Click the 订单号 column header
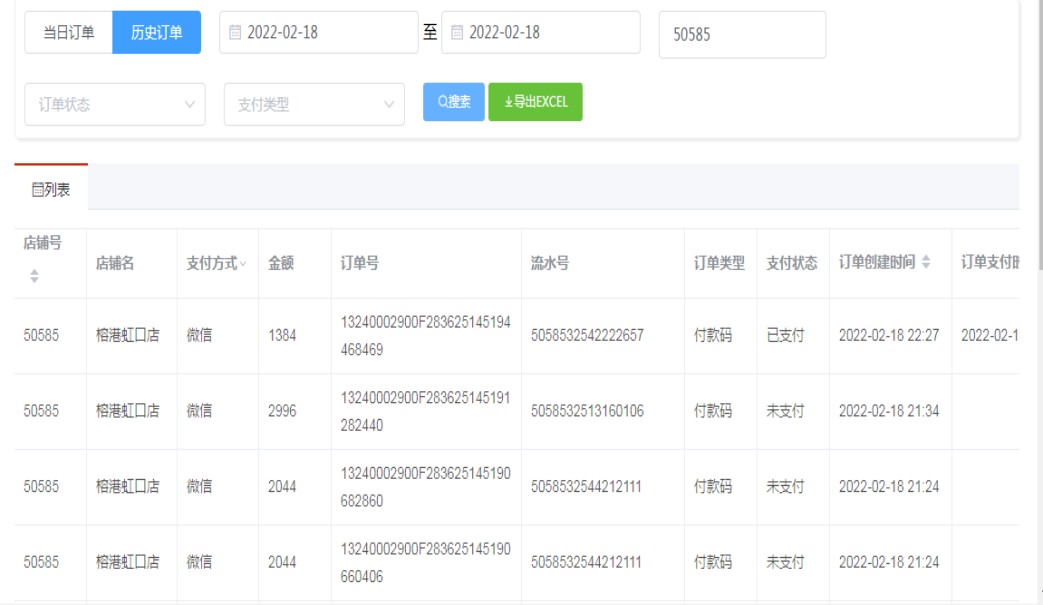 click(x=359, y=263)
